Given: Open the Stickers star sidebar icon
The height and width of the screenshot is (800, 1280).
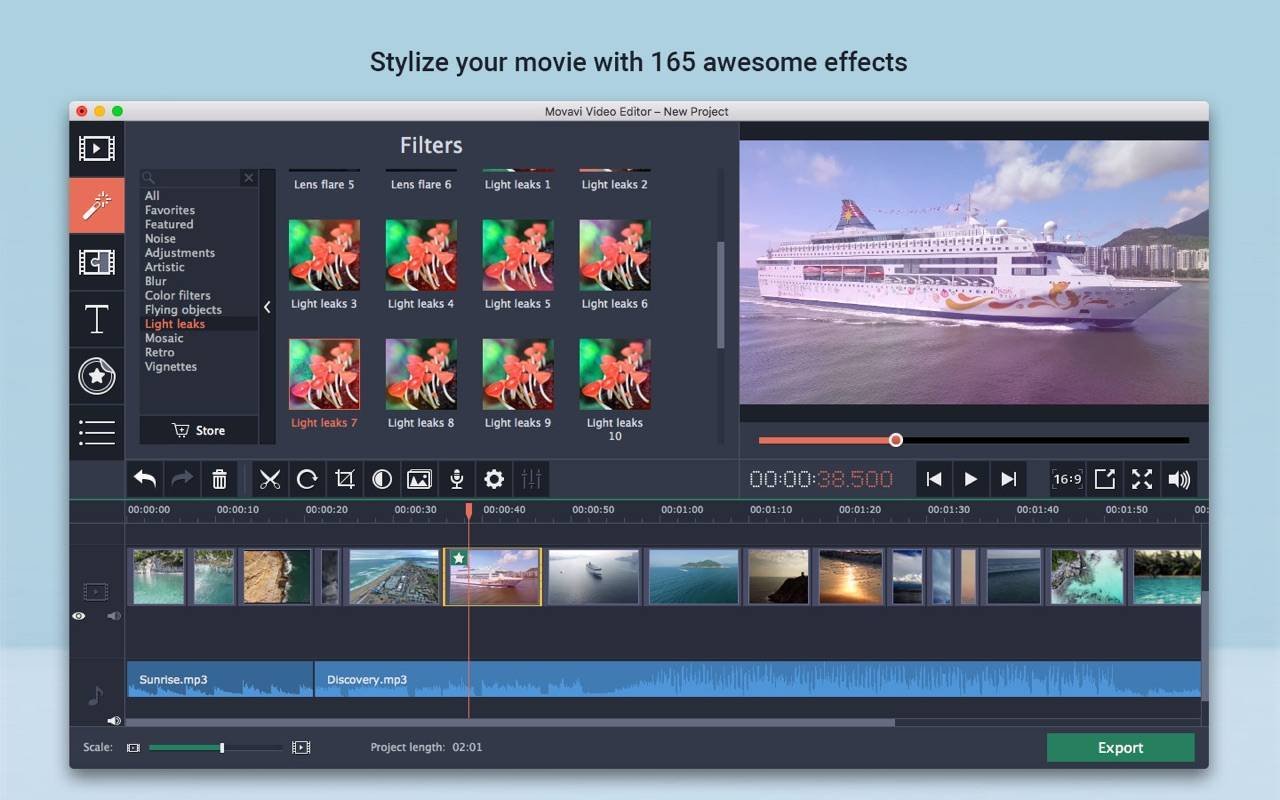Looking at the screenshot, I should click(x=96, y=376).
